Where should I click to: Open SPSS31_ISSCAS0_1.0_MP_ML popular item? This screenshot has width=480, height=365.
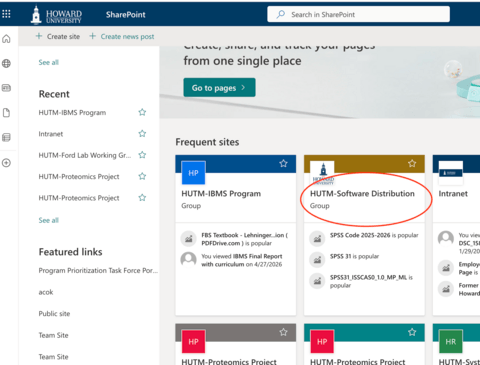point(371,281)
